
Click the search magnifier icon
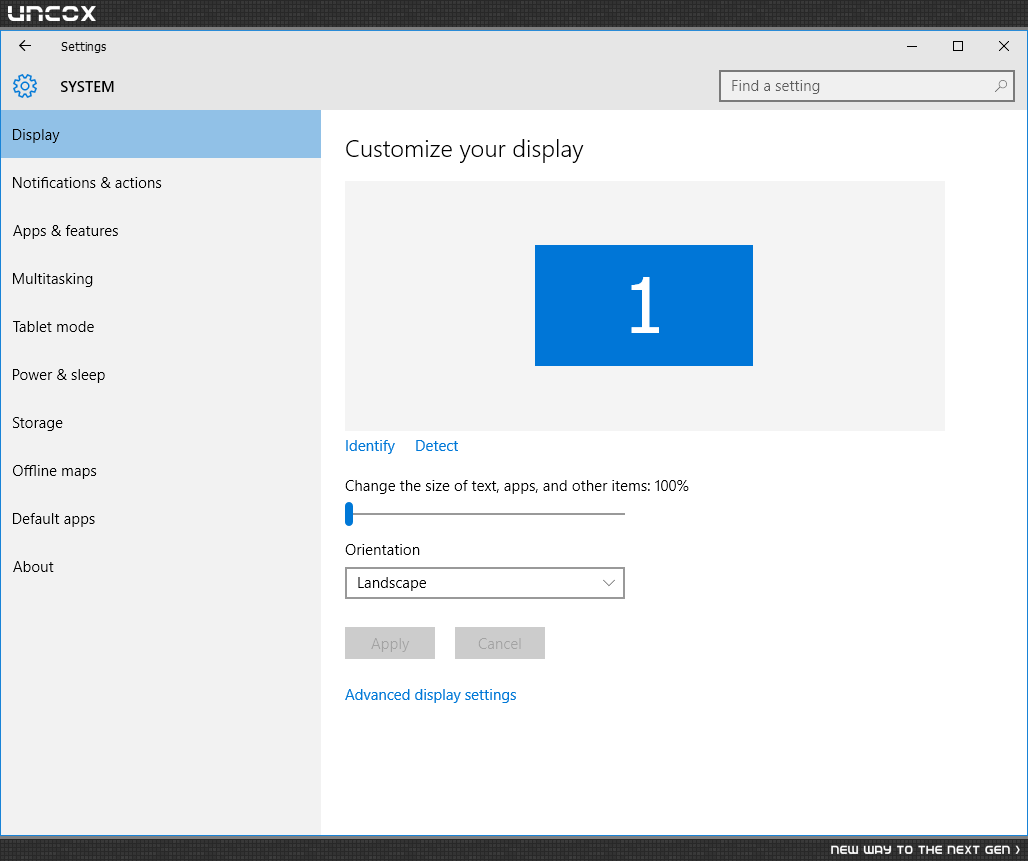1000,86
